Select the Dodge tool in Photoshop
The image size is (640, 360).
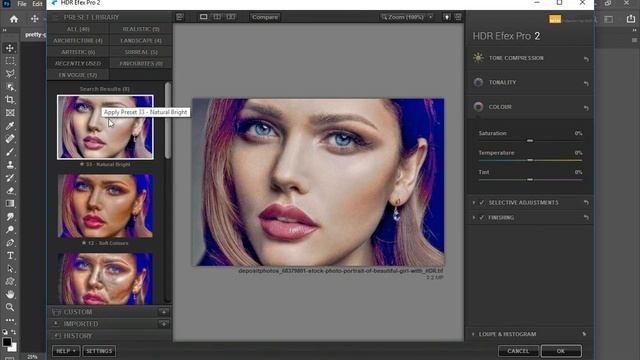tap(10, 230)
